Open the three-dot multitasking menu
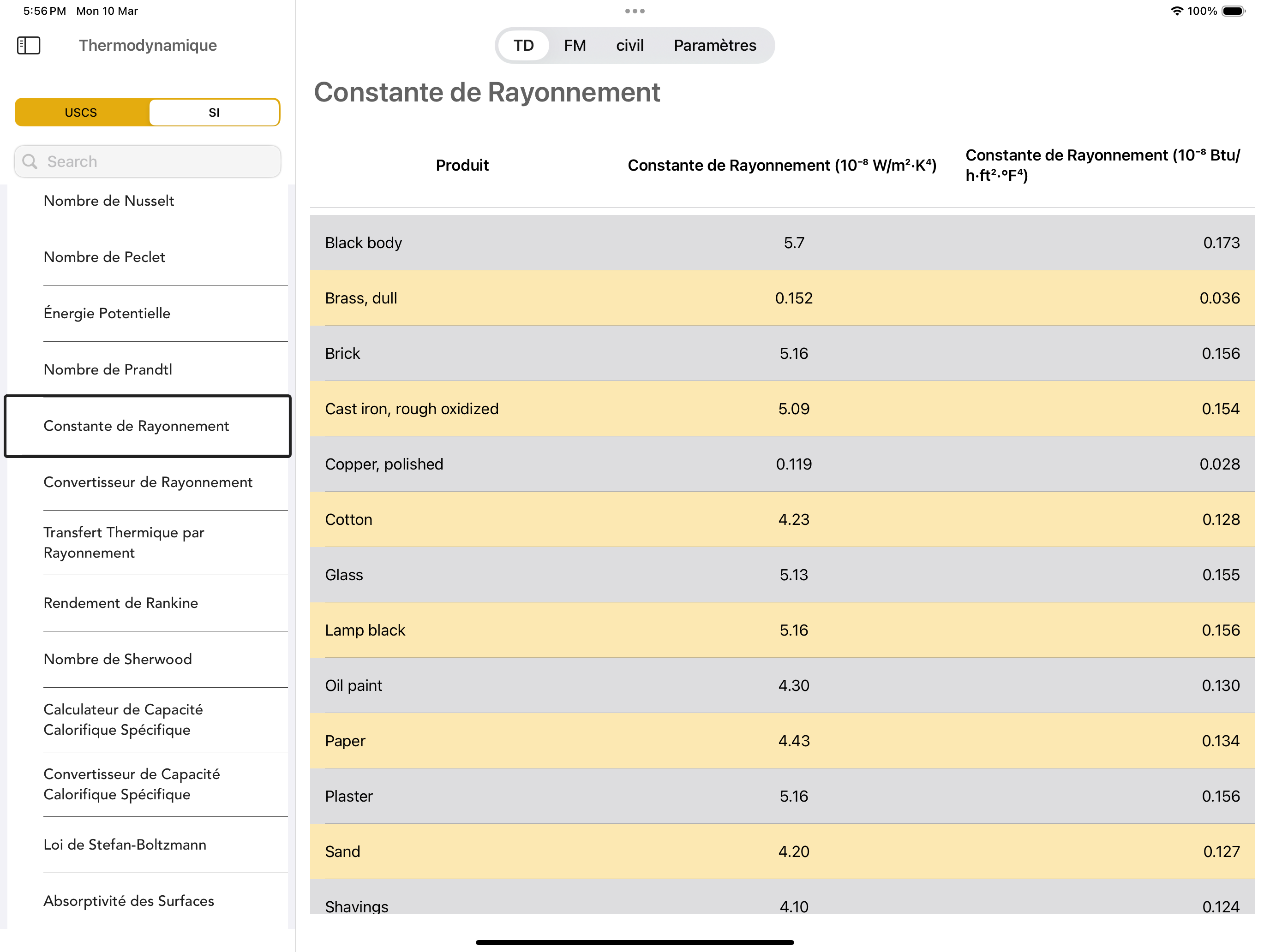The height and width of the screenshot is (952, 1270). pos(635,11)
